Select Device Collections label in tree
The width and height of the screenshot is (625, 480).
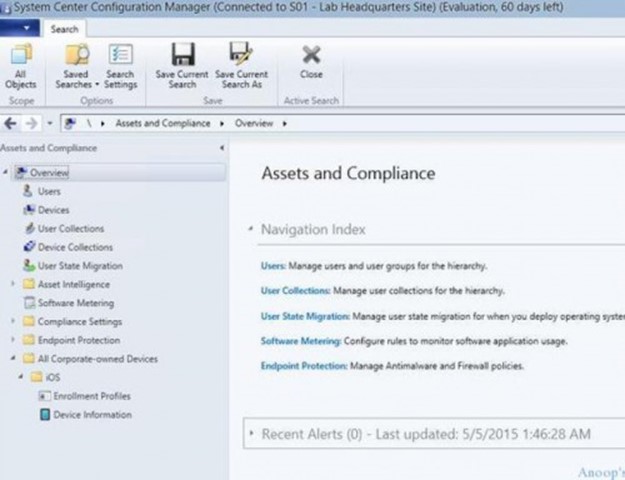[x=75, y=247]
